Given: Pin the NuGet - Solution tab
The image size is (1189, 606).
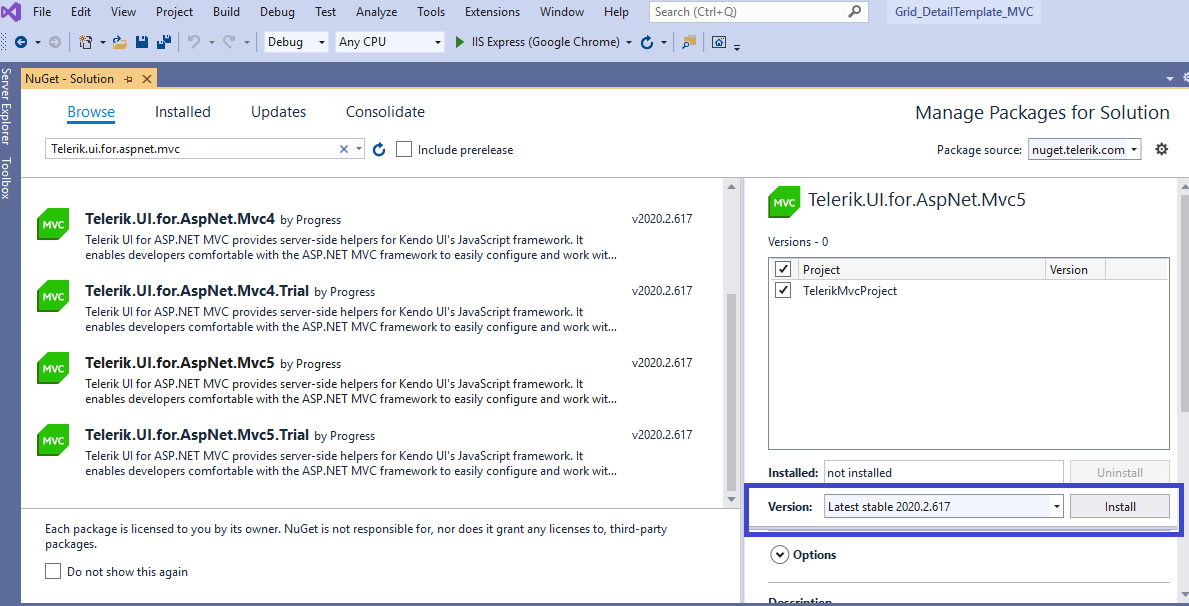Looking at the screenshot, I should click(x=128, y=79).
